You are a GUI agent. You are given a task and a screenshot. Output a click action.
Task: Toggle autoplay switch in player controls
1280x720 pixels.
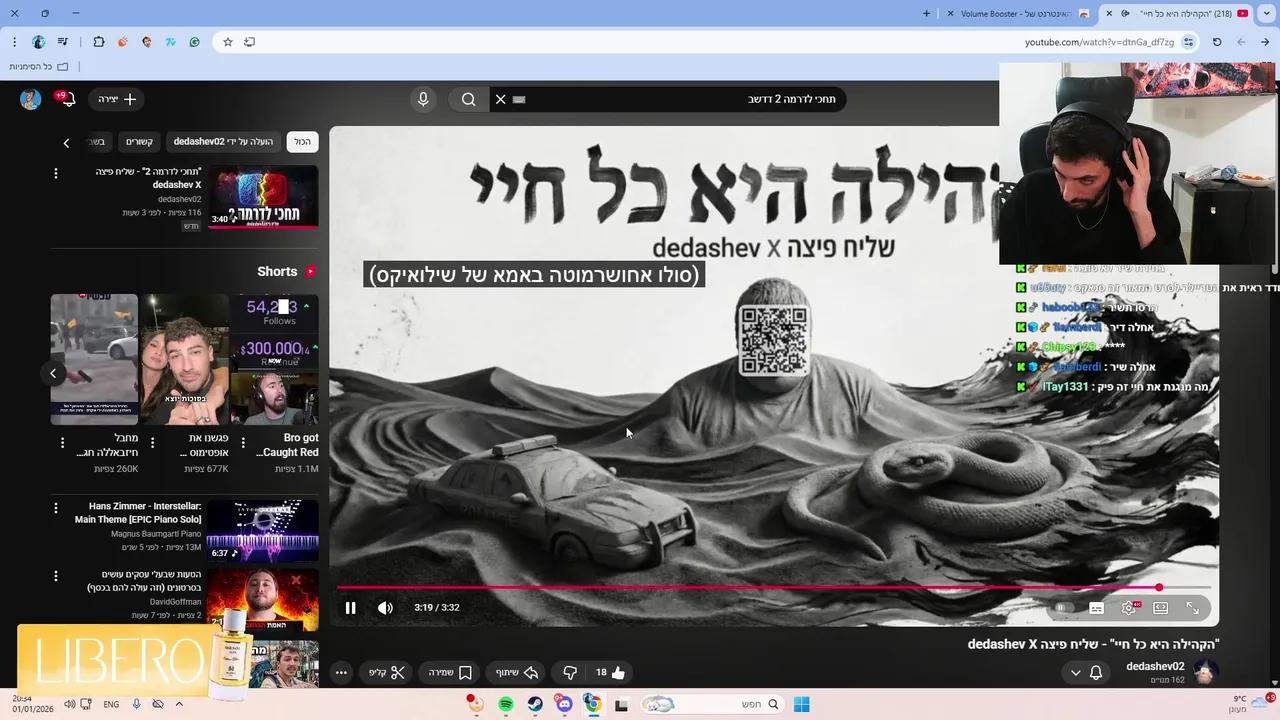[1064, 608]
